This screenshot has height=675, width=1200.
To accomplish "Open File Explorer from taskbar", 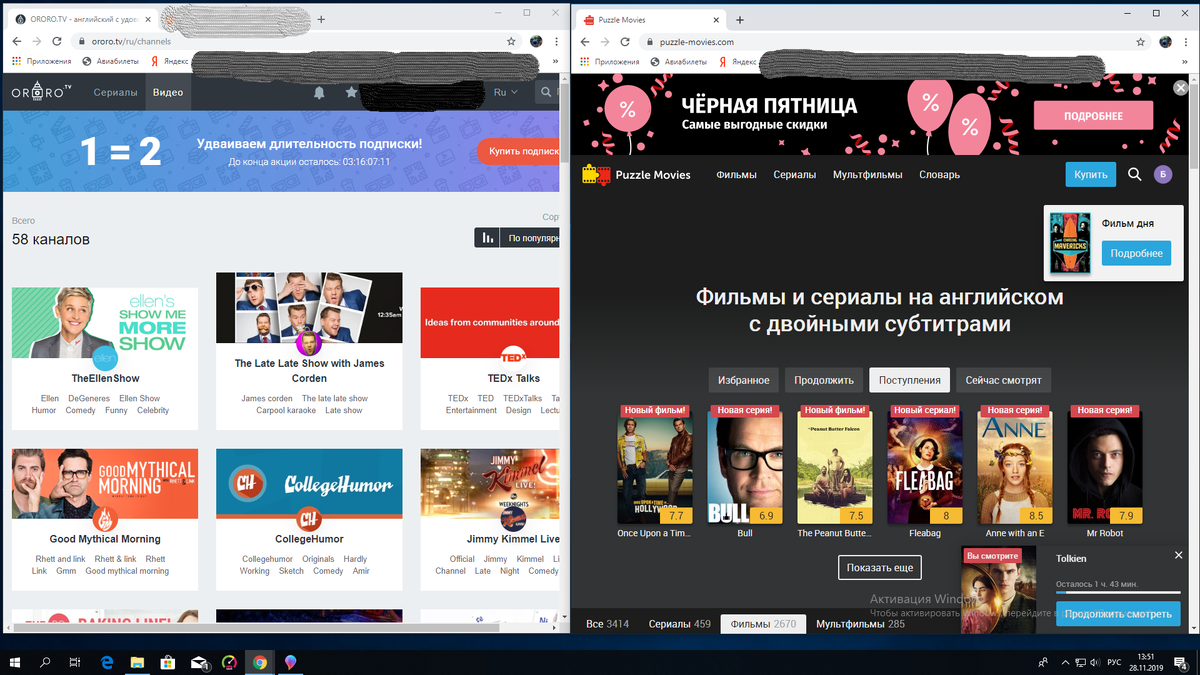I will click(138, 662).
